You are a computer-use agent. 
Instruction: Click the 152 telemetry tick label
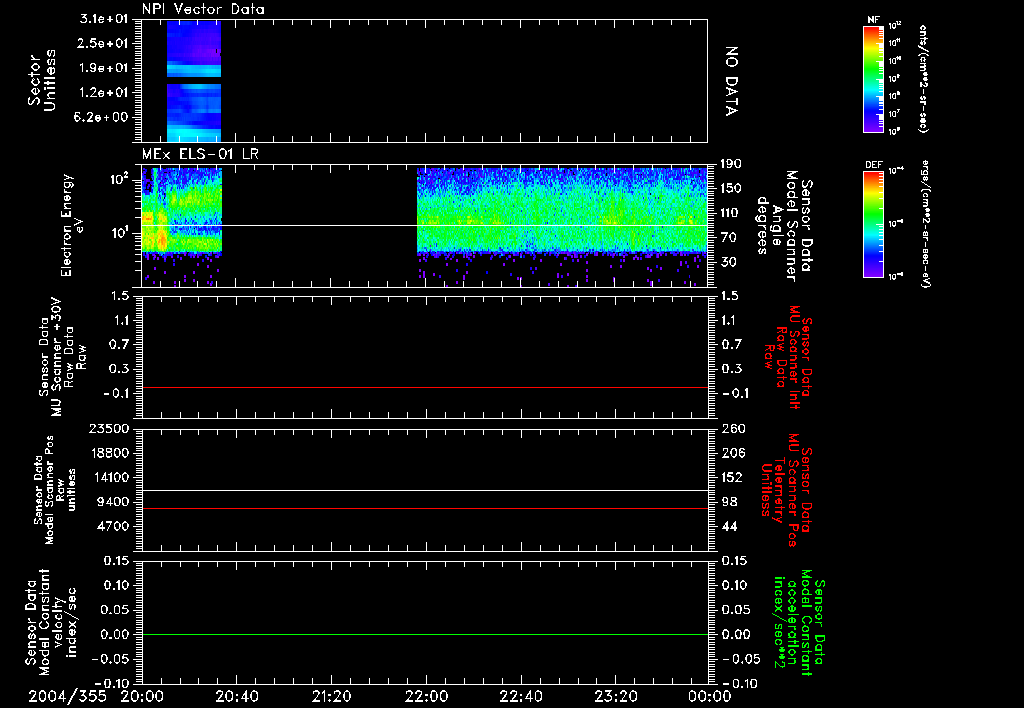731,477
